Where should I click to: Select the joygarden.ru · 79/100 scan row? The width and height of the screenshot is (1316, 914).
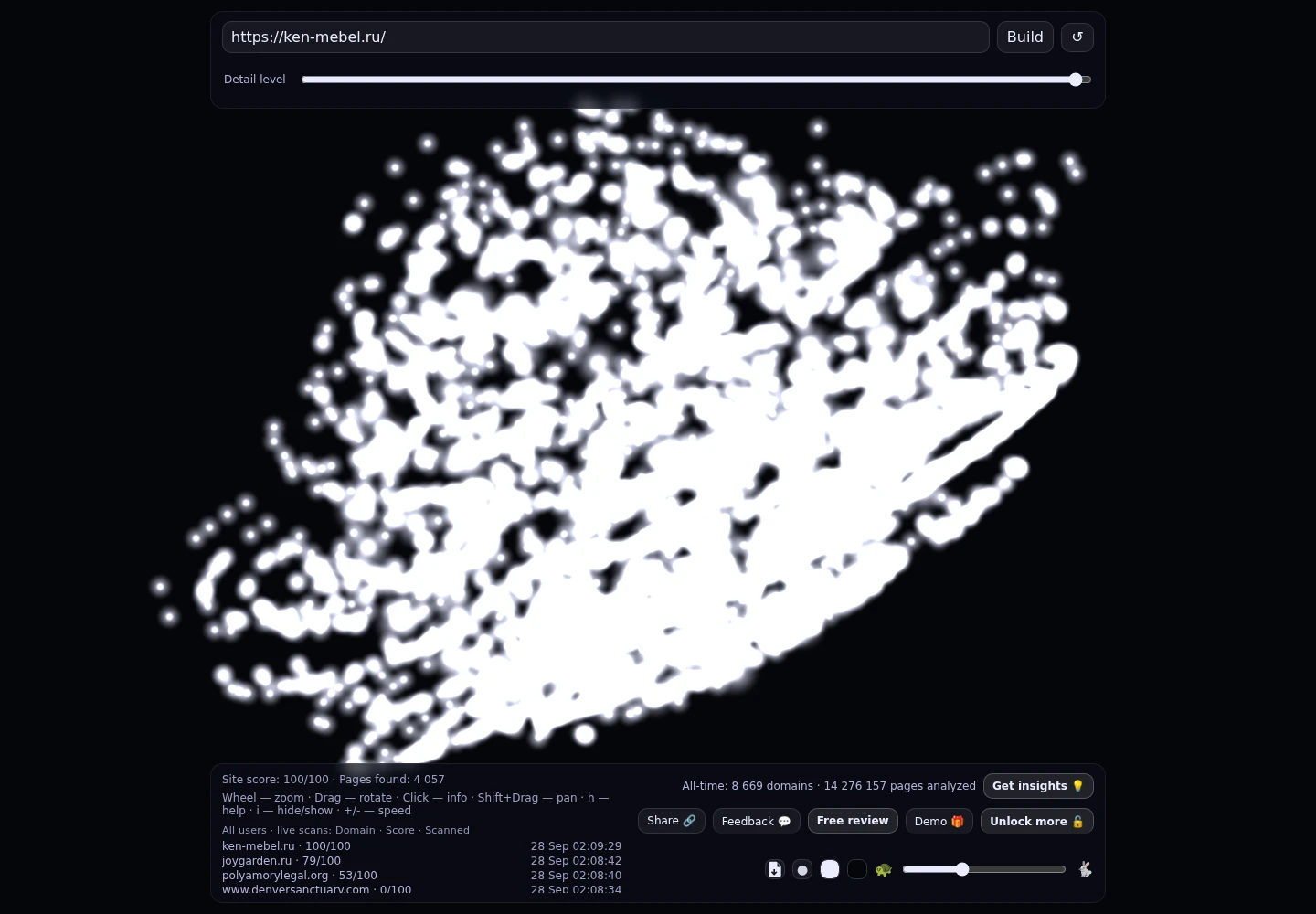(x=421, y=861)
